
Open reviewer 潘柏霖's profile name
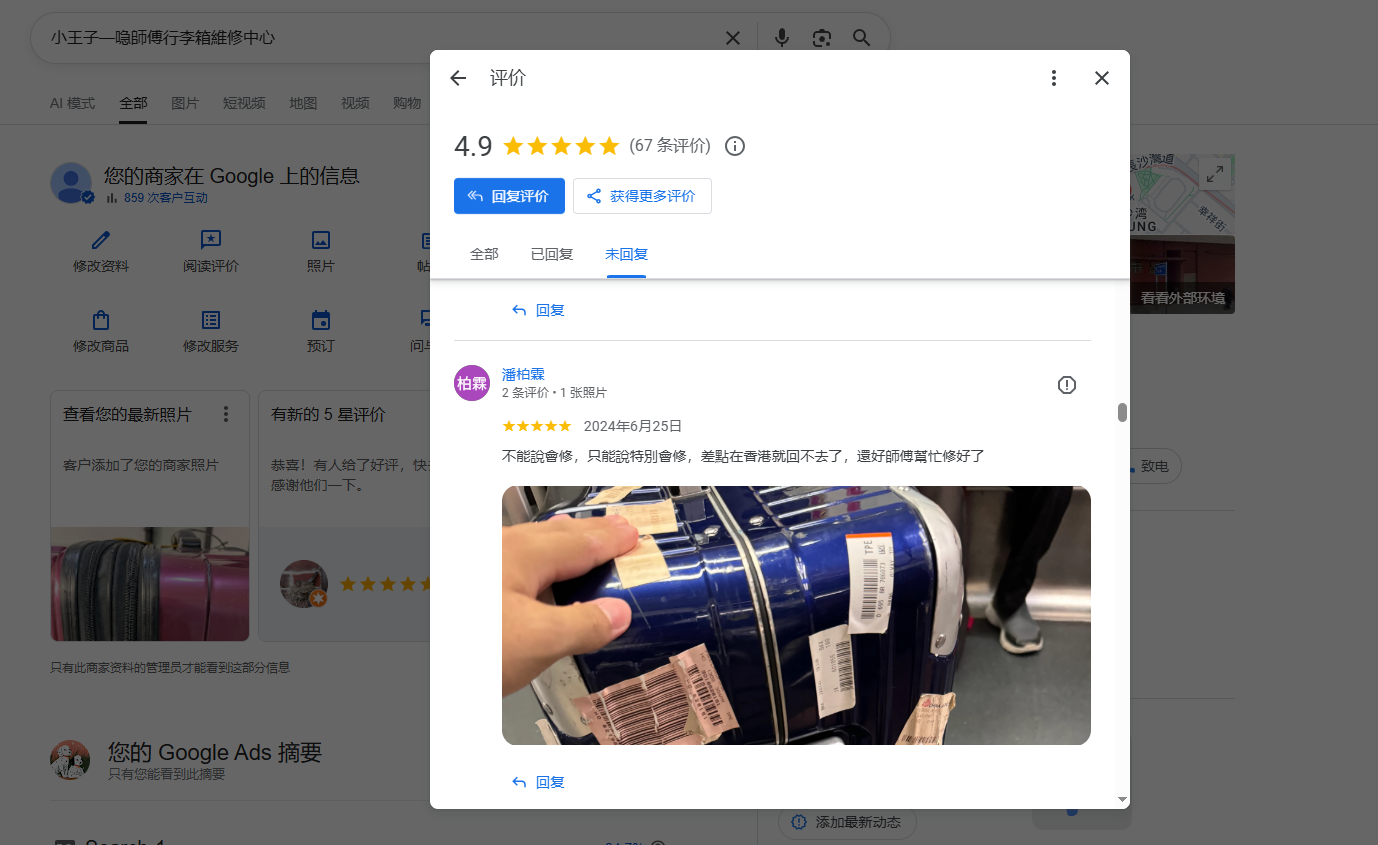[523, 374]
